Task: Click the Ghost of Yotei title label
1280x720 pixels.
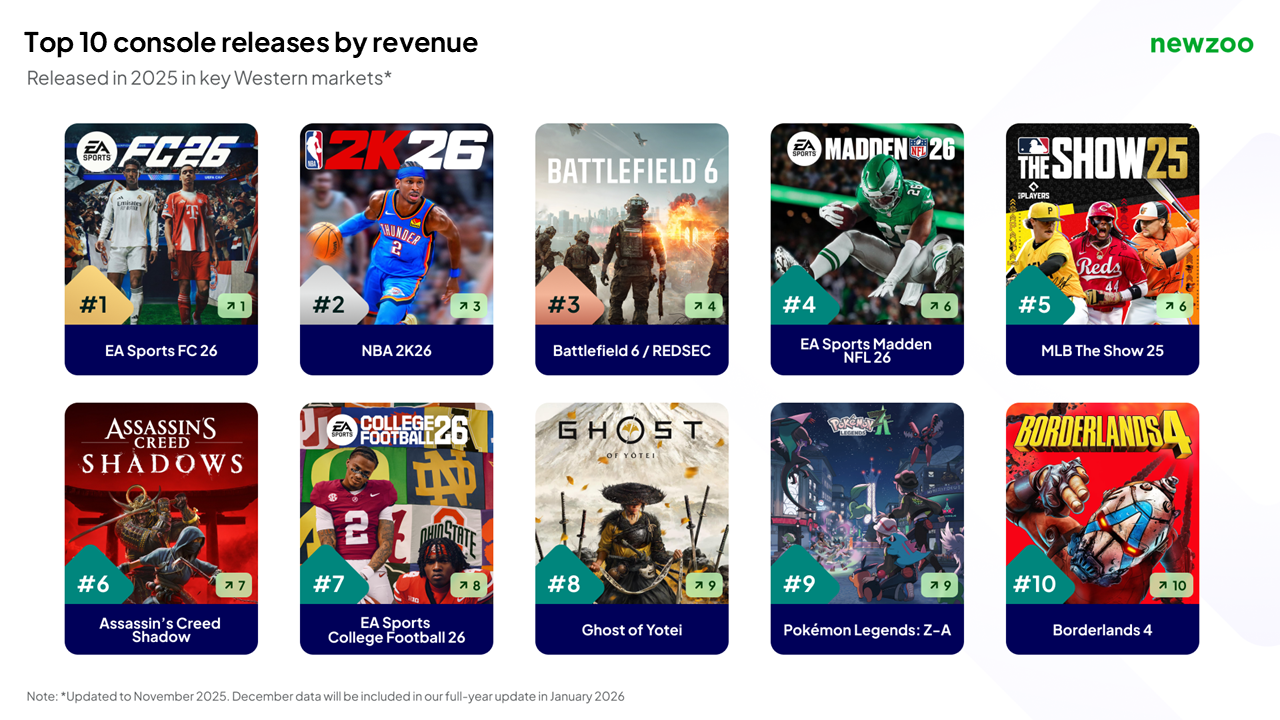Action: tap(632, 630)
